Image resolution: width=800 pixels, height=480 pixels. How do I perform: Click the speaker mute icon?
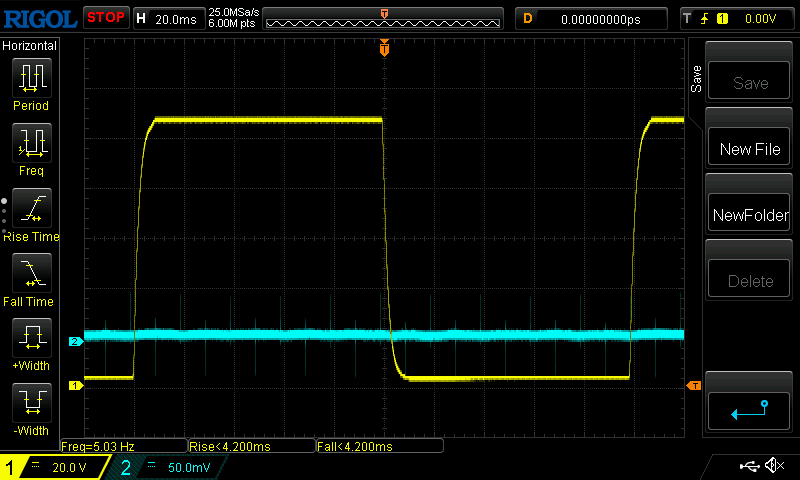773,466
